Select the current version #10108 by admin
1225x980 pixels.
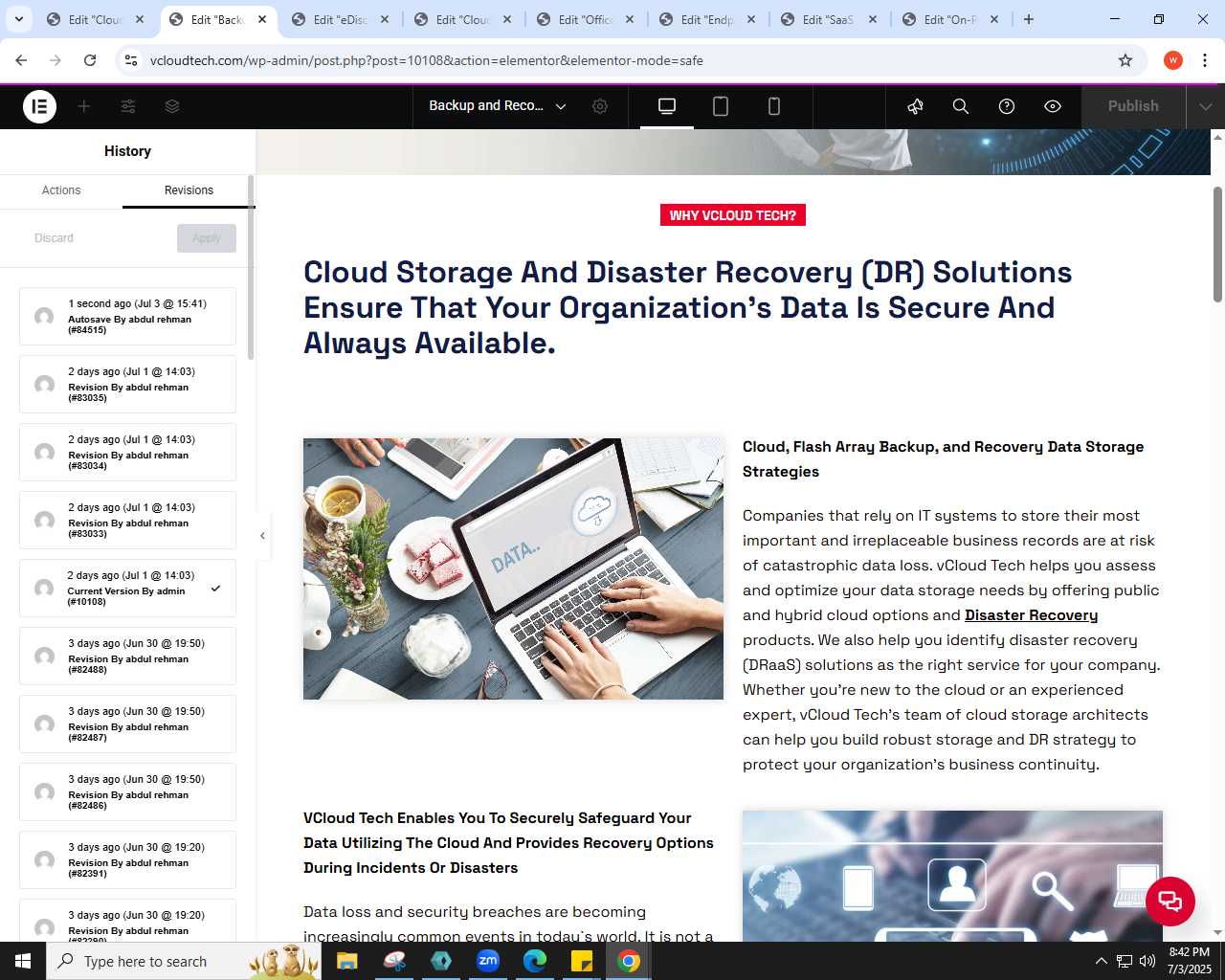click(x=127, y=589)
